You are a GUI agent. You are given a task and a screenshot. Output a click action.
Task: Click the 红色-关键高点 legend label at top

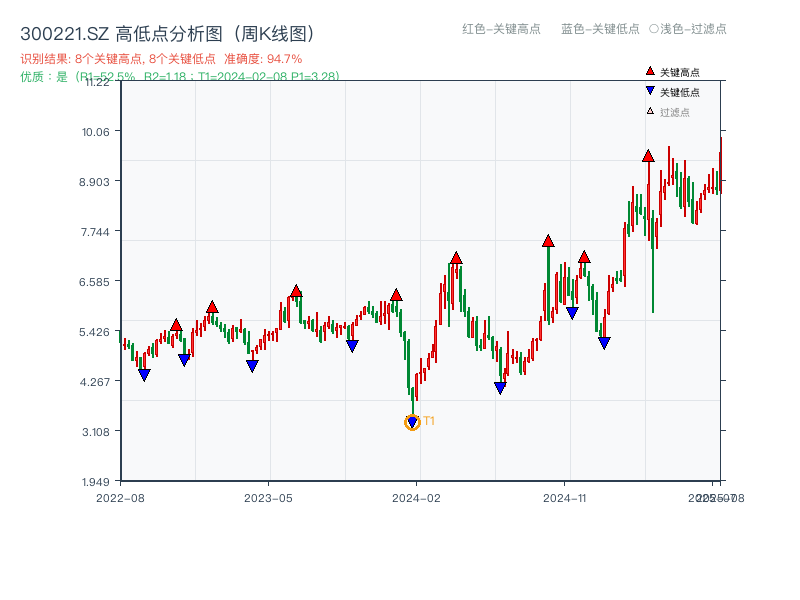501,29
